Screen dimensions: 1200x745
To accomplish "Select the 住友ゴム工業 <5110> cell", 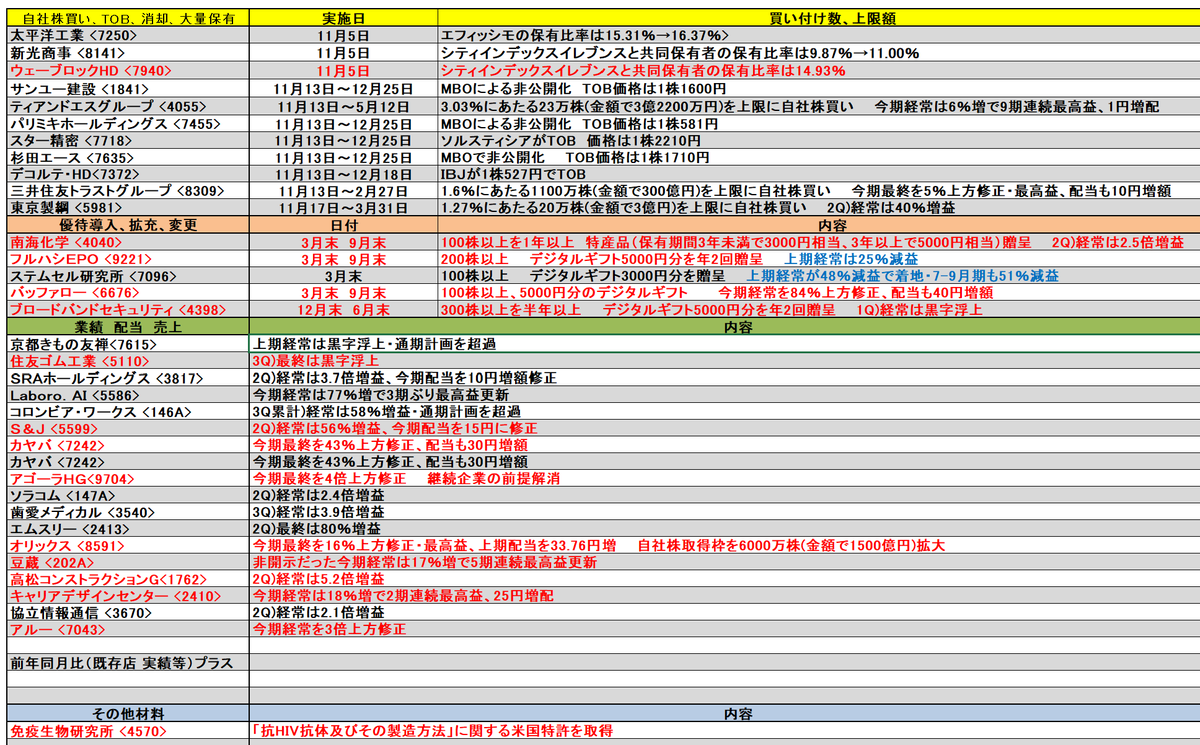I will tap(127, 360).
